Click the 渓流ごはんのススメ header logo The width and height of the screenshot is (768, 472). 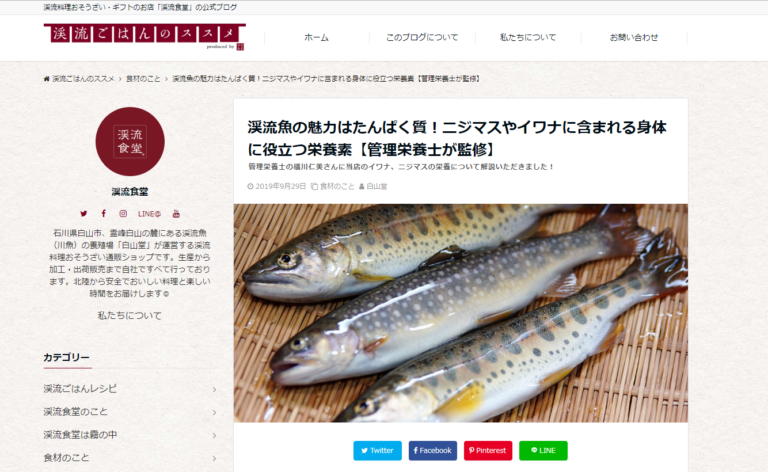click(144, 37)
